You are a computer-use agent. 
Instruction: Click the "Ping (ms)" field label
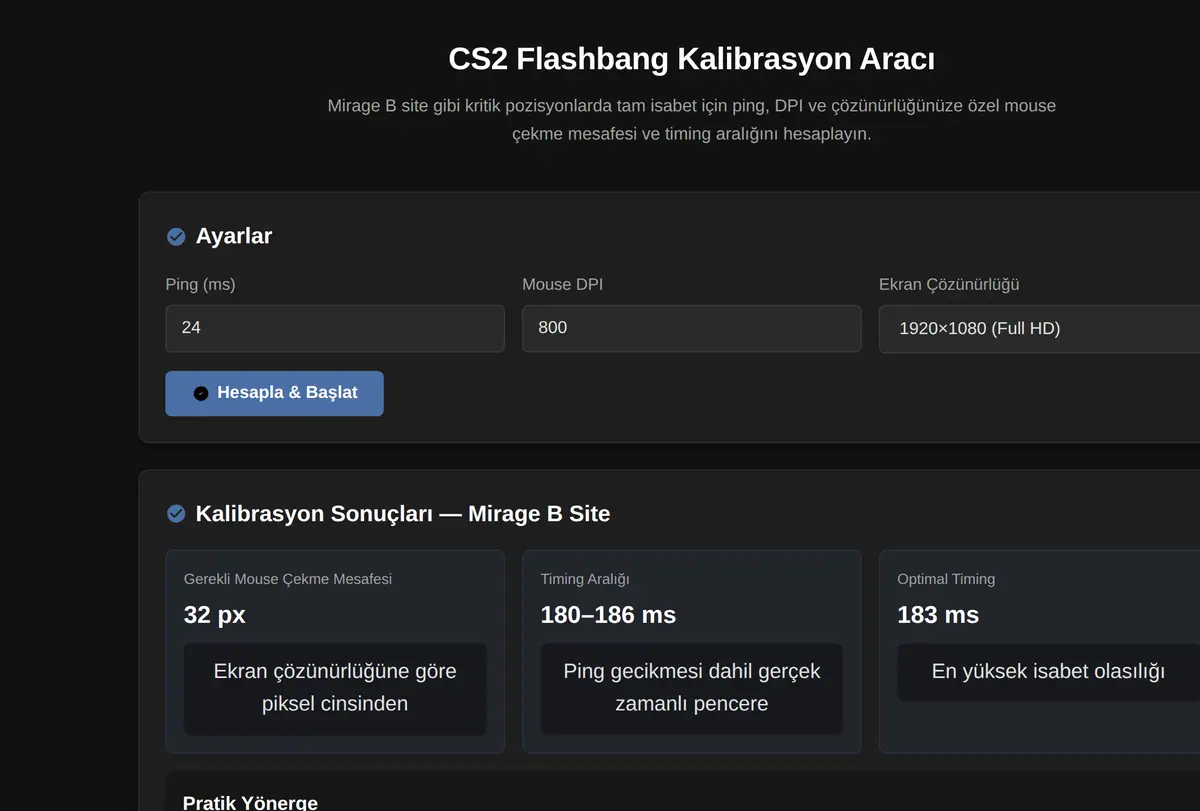point(200,285)
